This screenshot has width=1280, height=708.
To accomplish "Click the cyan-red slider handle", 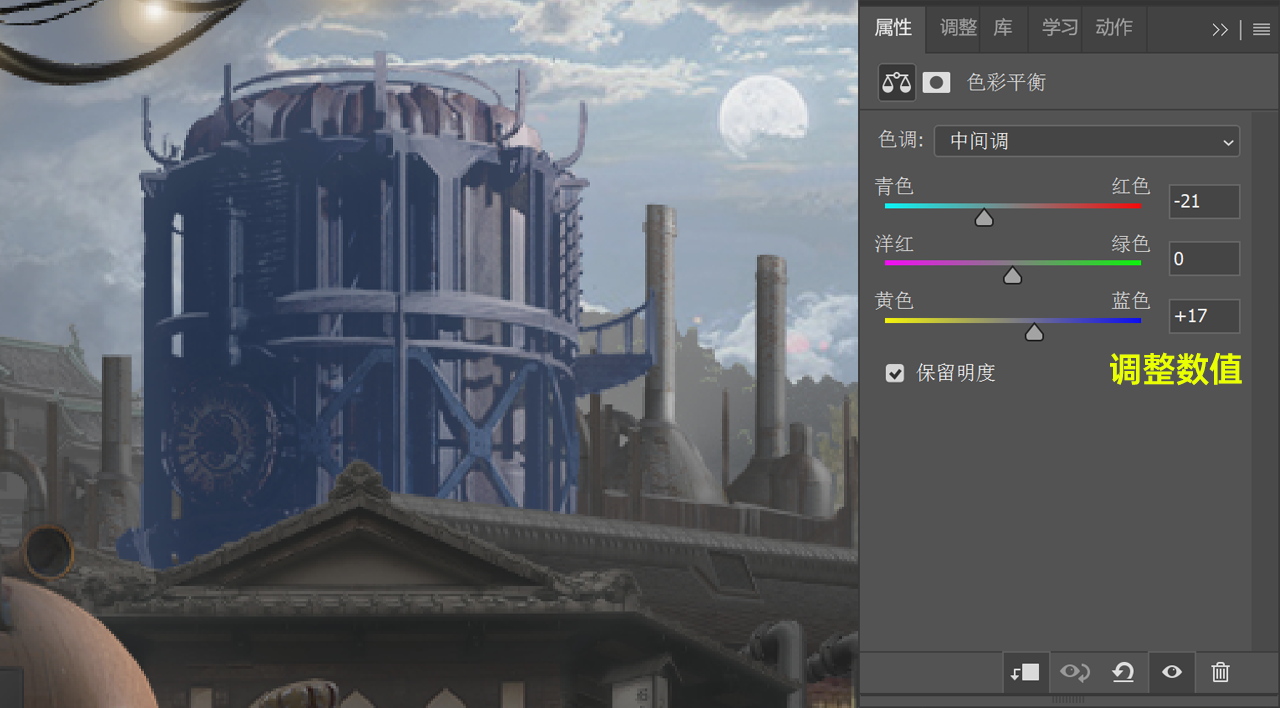I will click(984, 218).
